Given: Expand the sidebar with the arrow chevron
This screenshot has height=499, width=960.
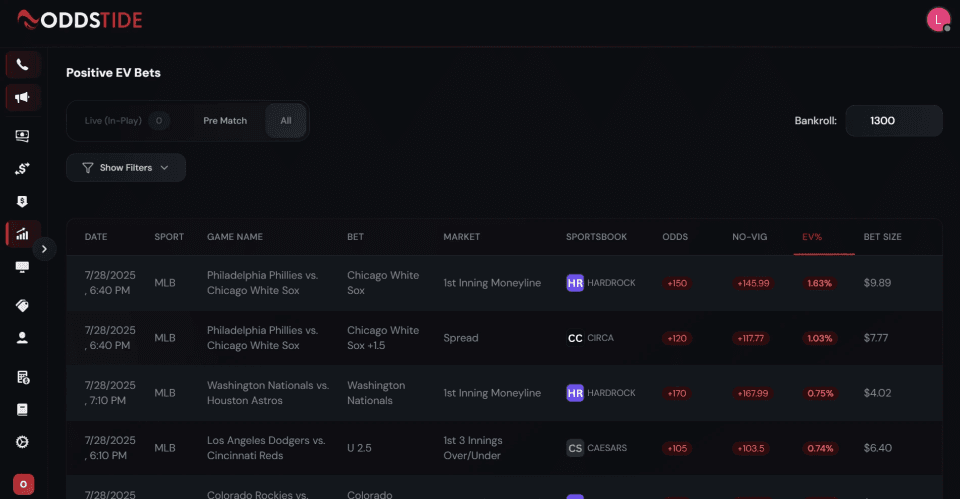Looking at the screenshot, I should (x=44, y=248).
